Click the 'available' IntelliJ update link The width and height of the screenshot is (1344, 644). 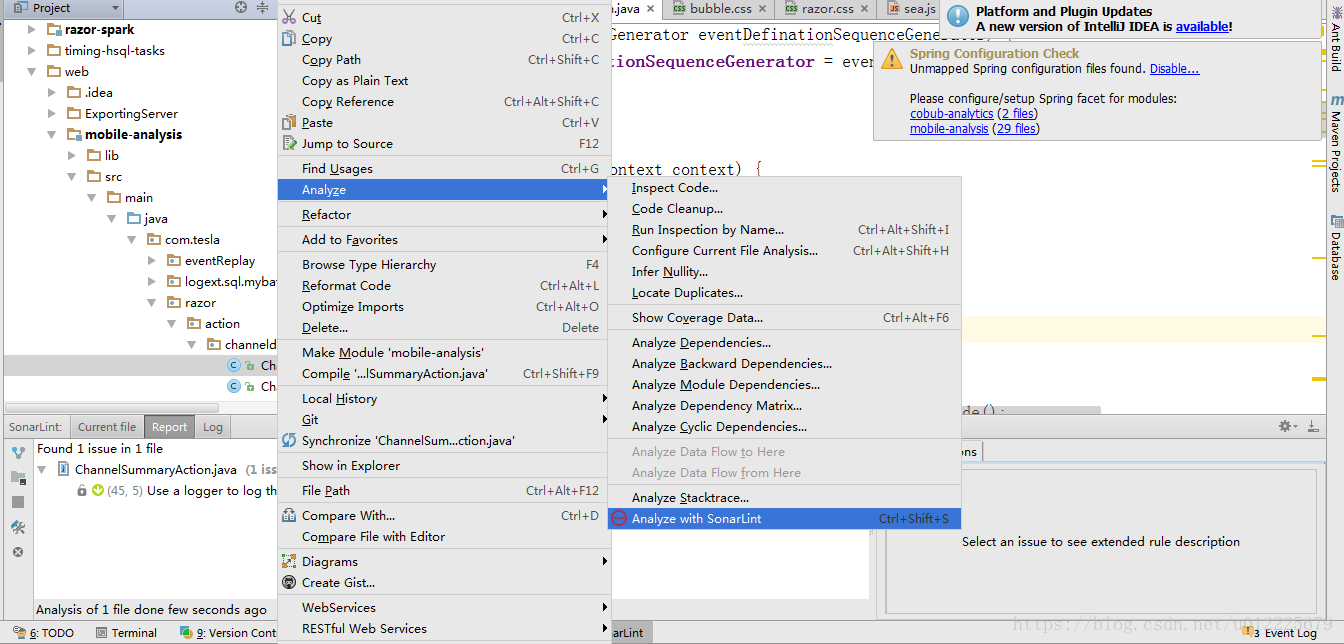coord(1202,26)
